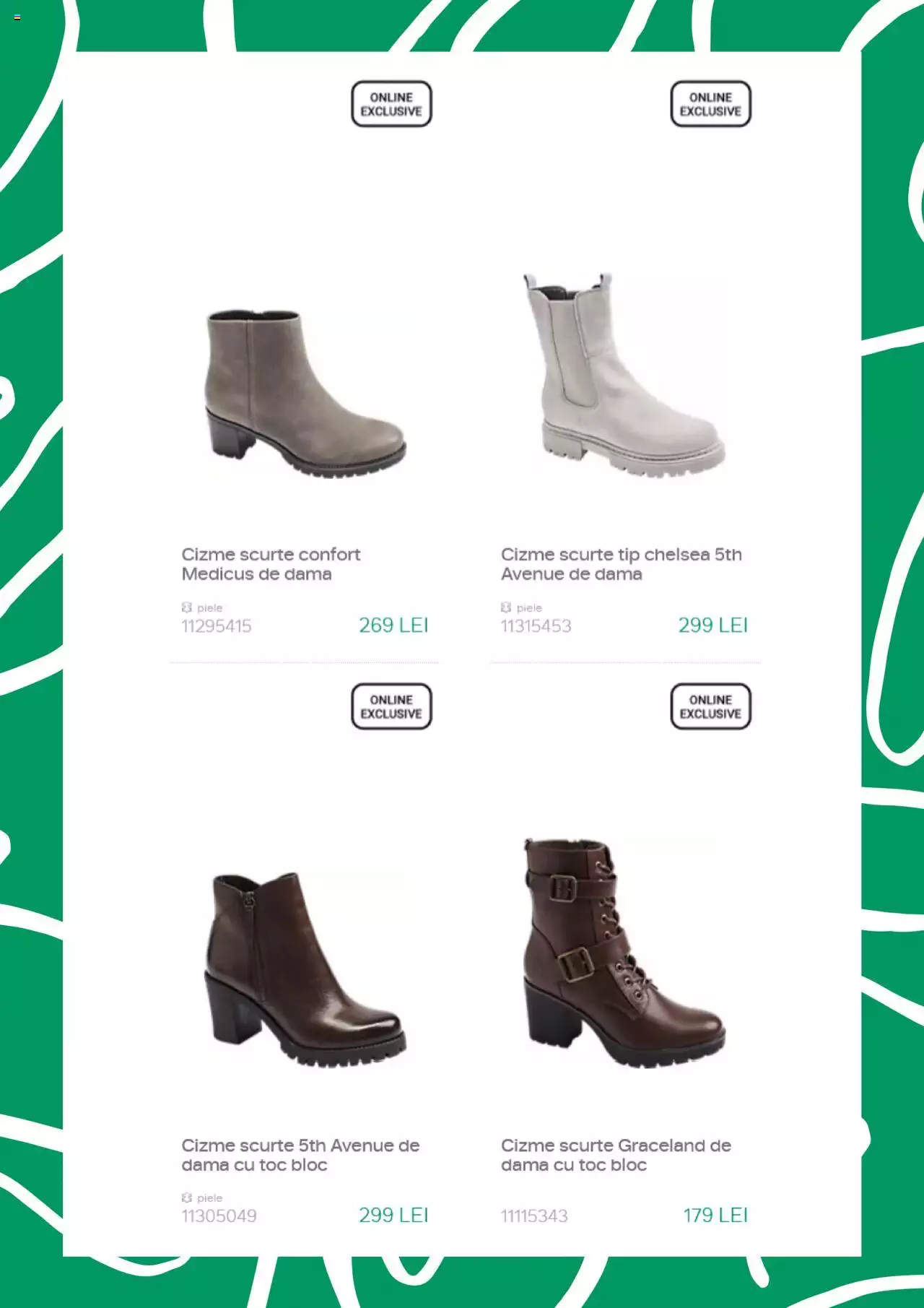Click Online Exclusive badge above 5th Avenue block-heel boot
Viewport: 924px width, 1308px height.
click(391, 706)
